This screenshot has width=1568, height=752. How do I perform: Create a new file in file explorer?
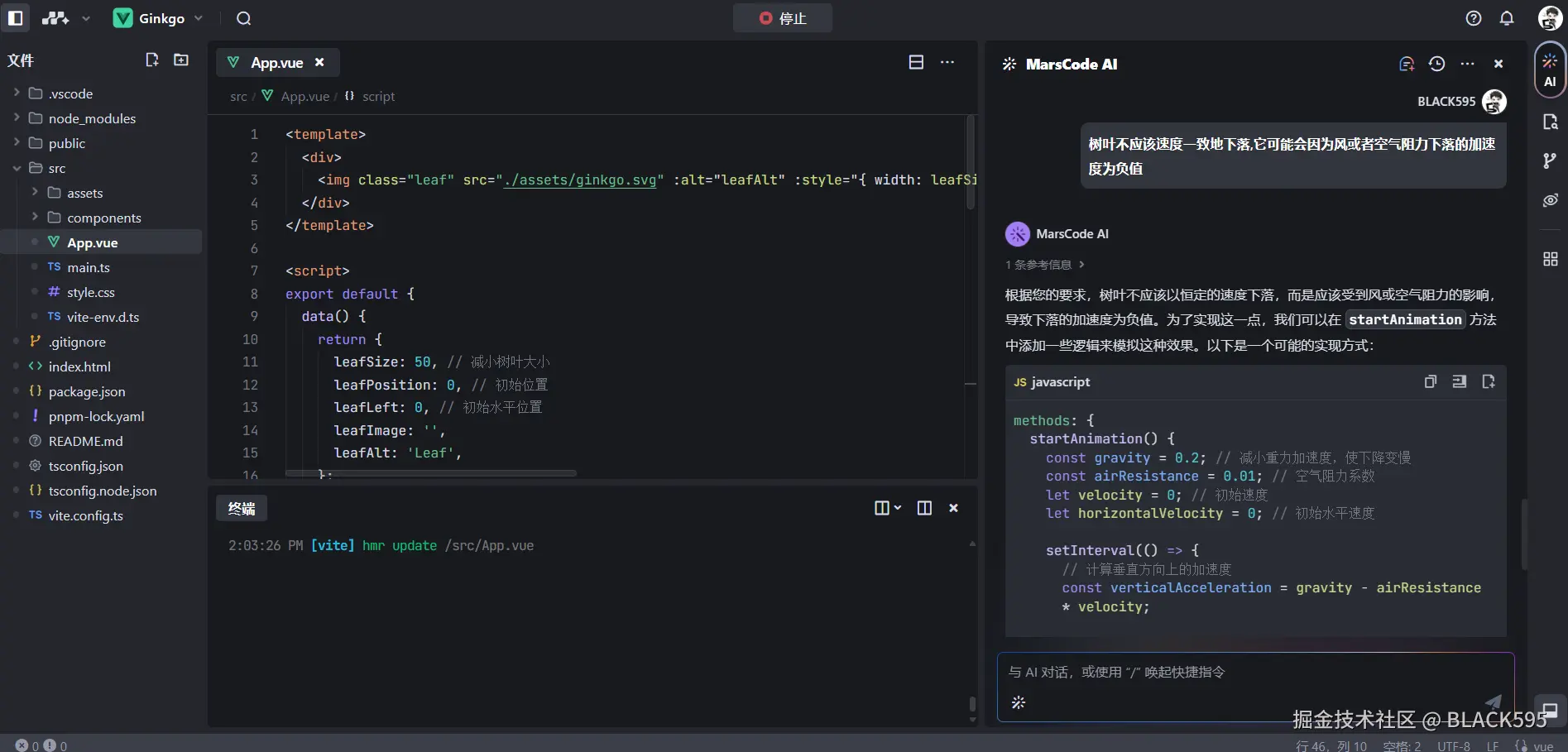(x=151, y=60)
